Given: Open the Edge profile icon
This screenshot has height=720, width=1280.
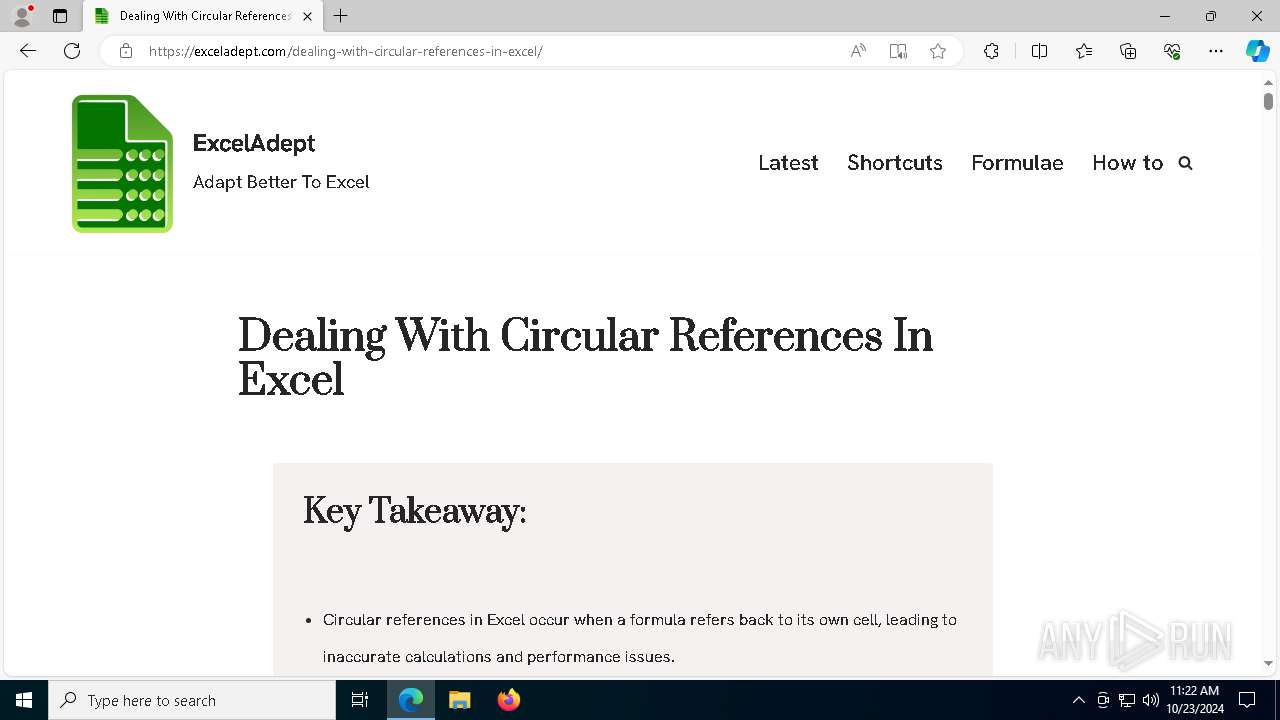Looking at the screenshot, I should (x=22, y=16).
